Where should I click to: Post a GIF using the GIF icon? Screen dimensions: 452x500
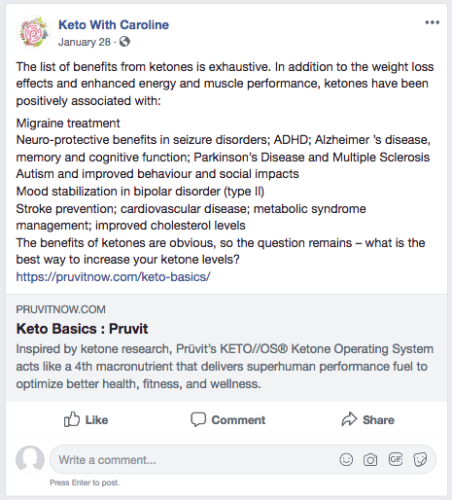tap(396, 459)
